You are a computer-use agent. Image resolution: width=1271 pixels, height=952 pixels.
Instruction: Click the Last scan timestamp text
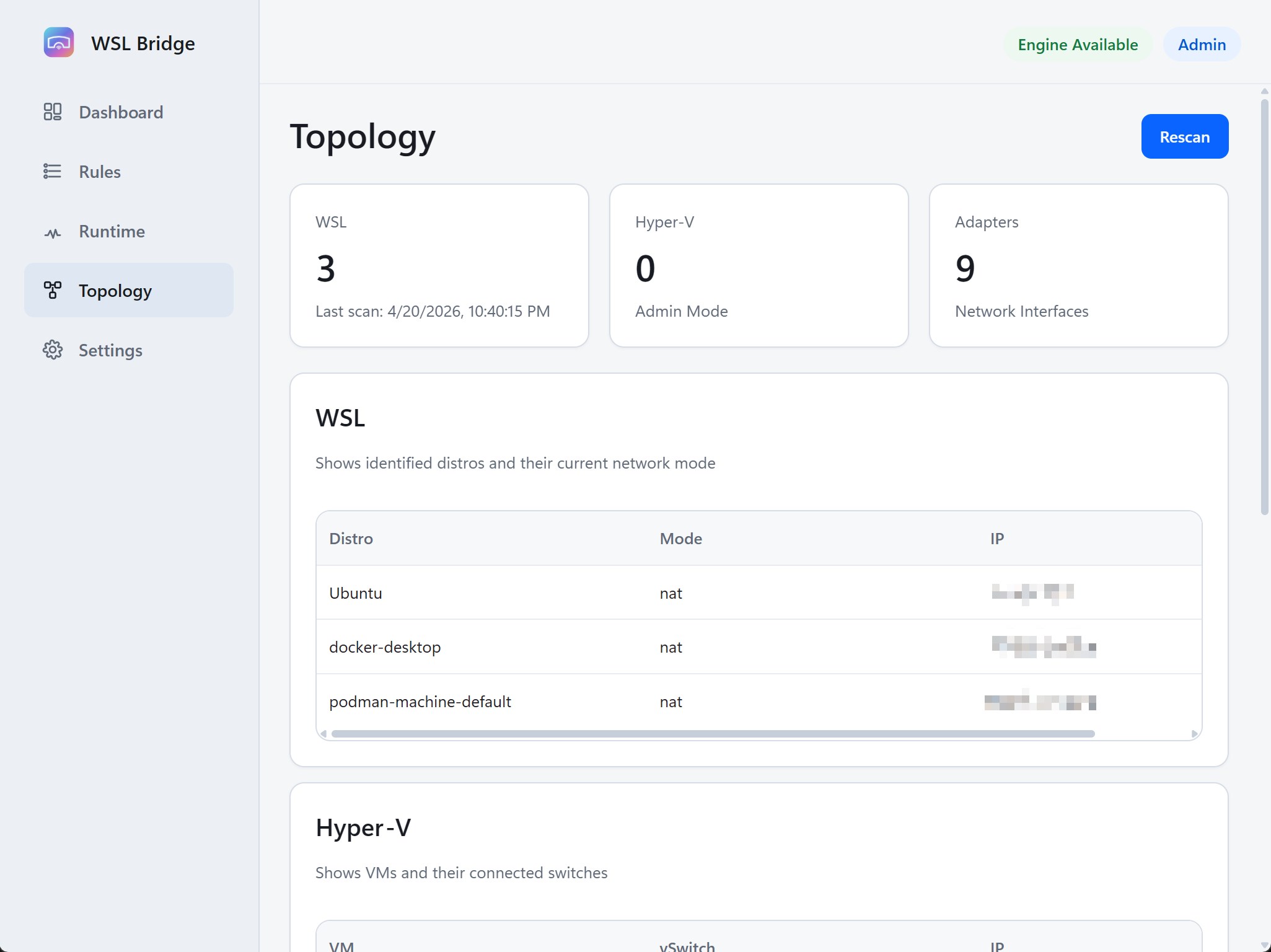433,311
